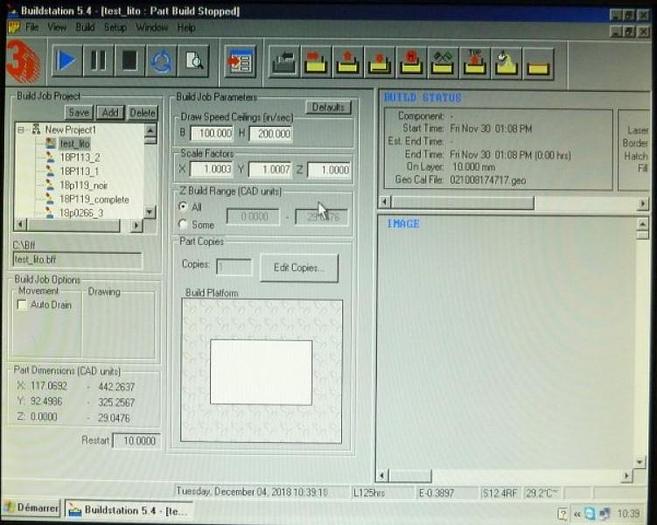Pause the build with the pause icon
The image size is (657, 525).
click(x=98, y=61)
